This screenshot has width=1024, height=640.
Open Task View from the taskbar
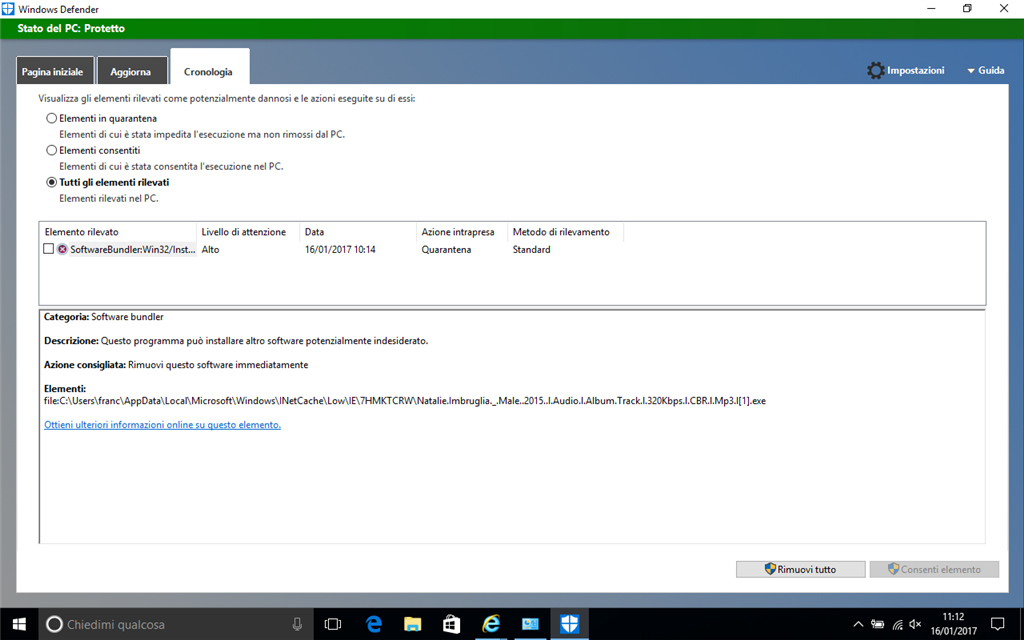[x=333, y=624]
